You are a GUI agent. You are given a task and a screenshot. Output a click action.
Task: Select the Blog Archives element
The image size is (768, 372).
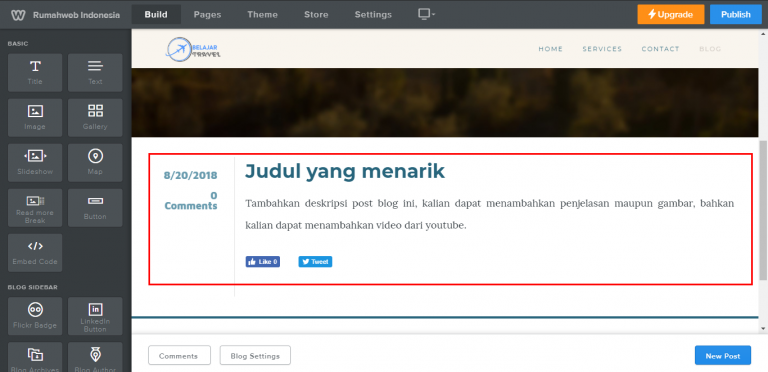(35, 357)
